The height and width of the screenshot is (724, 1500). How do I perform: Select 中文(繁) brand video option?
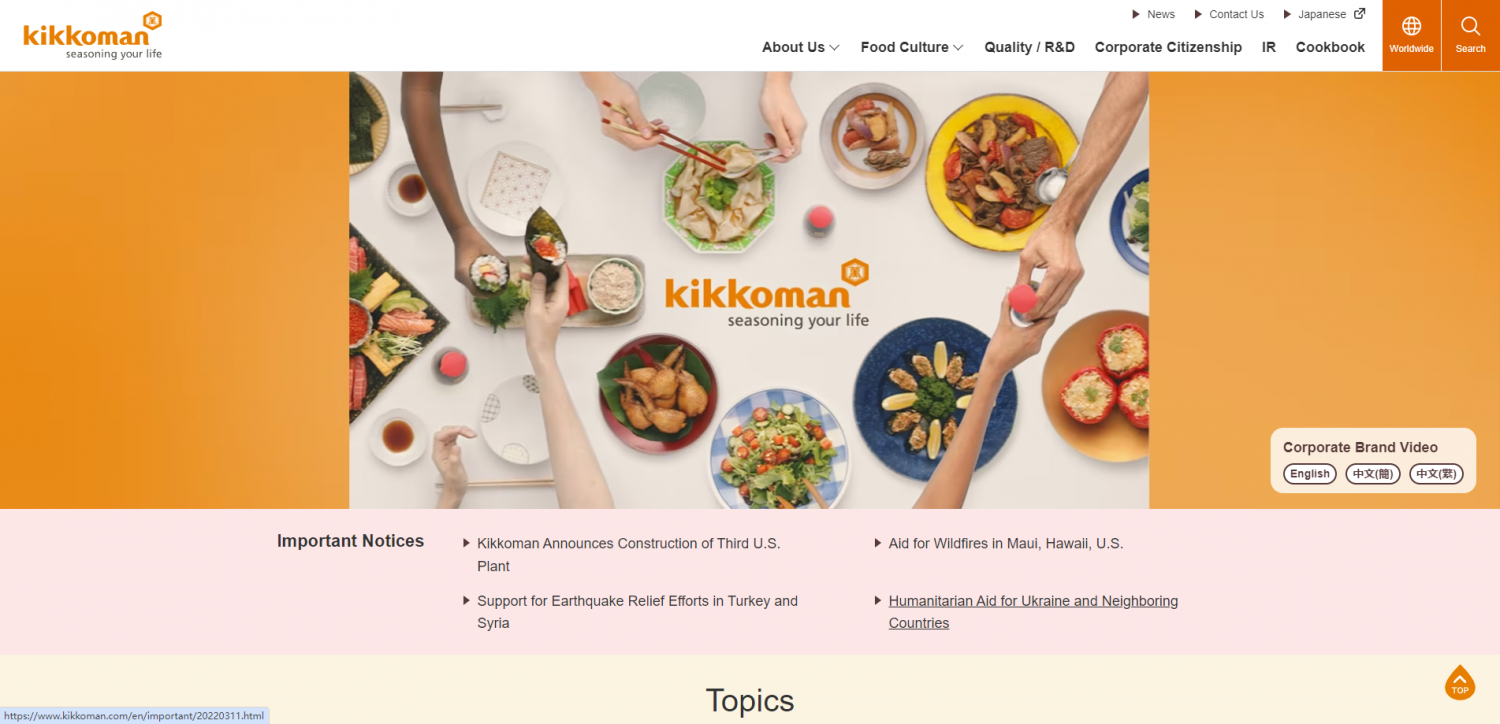[1436, 474]
